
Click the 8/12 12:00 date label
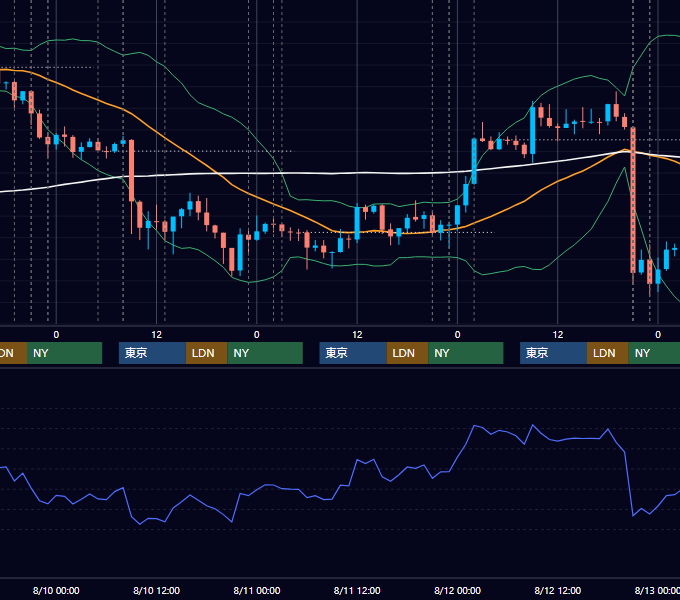click(558, 590)
